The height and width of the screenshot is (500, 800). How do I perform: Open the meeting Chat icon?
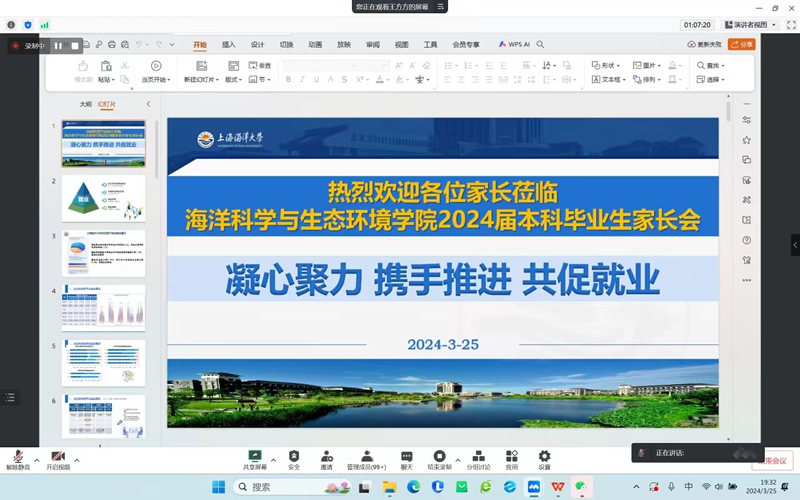pos(407,458)
